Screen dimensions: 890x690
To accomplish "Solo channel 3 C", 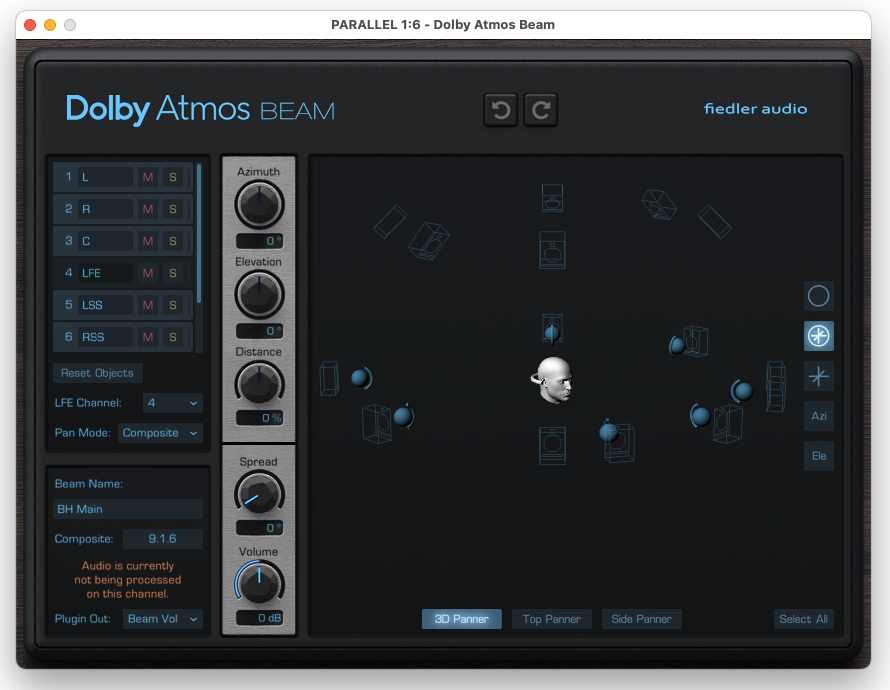I will (173, 241).
